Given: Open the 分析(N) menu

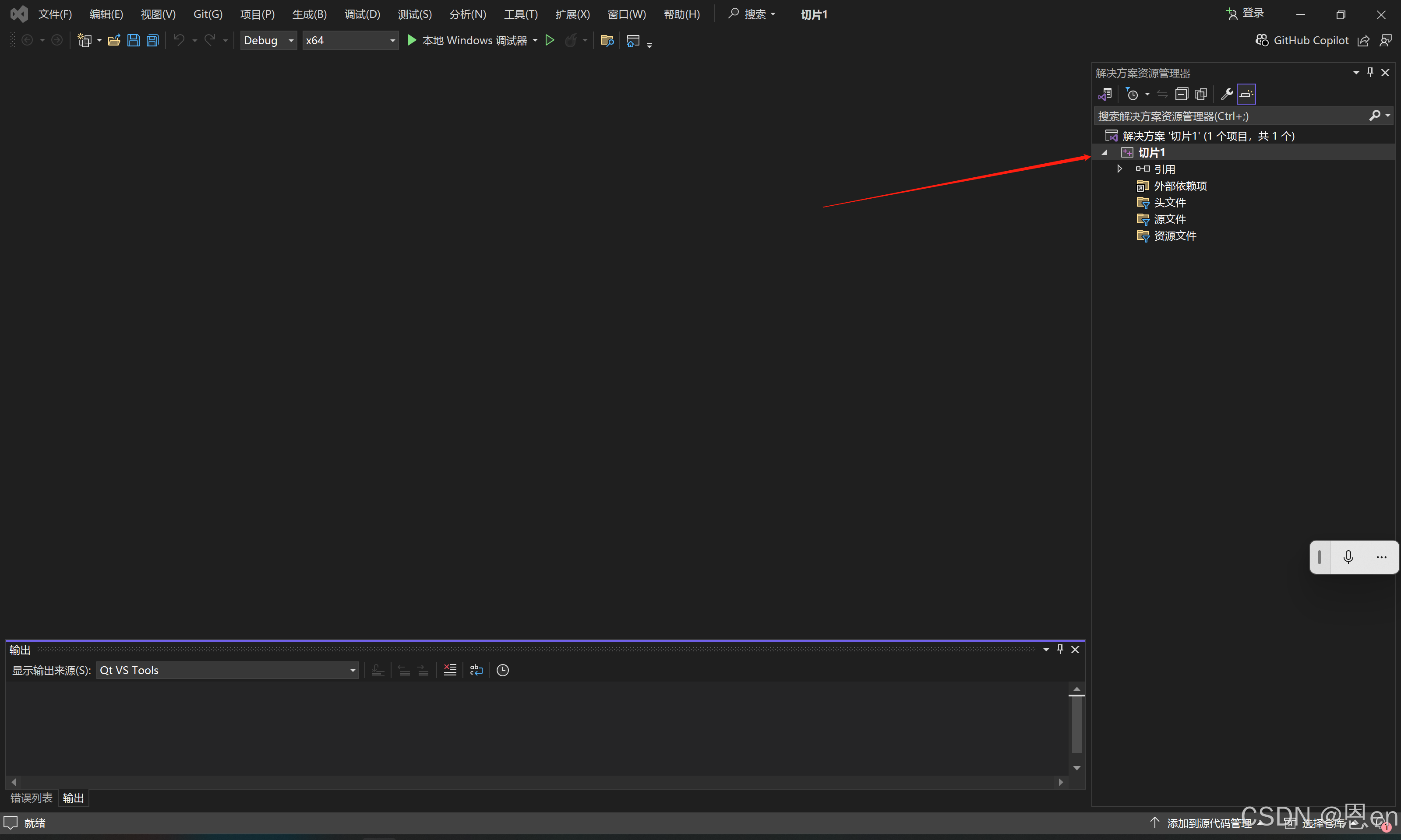Looking at the screenshot, I should tap(468, 14).
